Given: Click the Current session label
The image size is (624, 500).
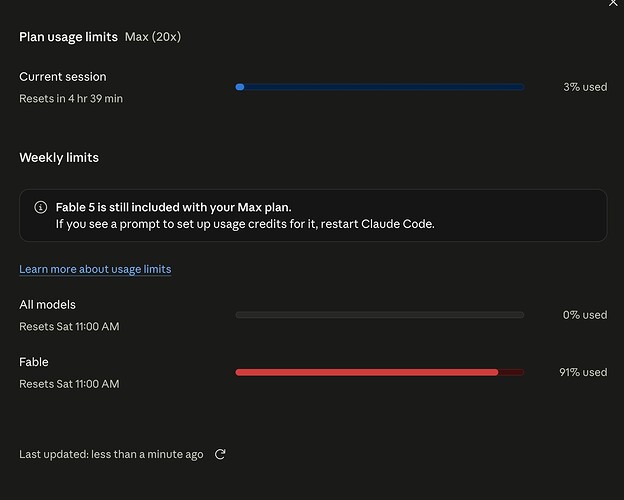Looking at the screenshot, I should tap(63, 76).
